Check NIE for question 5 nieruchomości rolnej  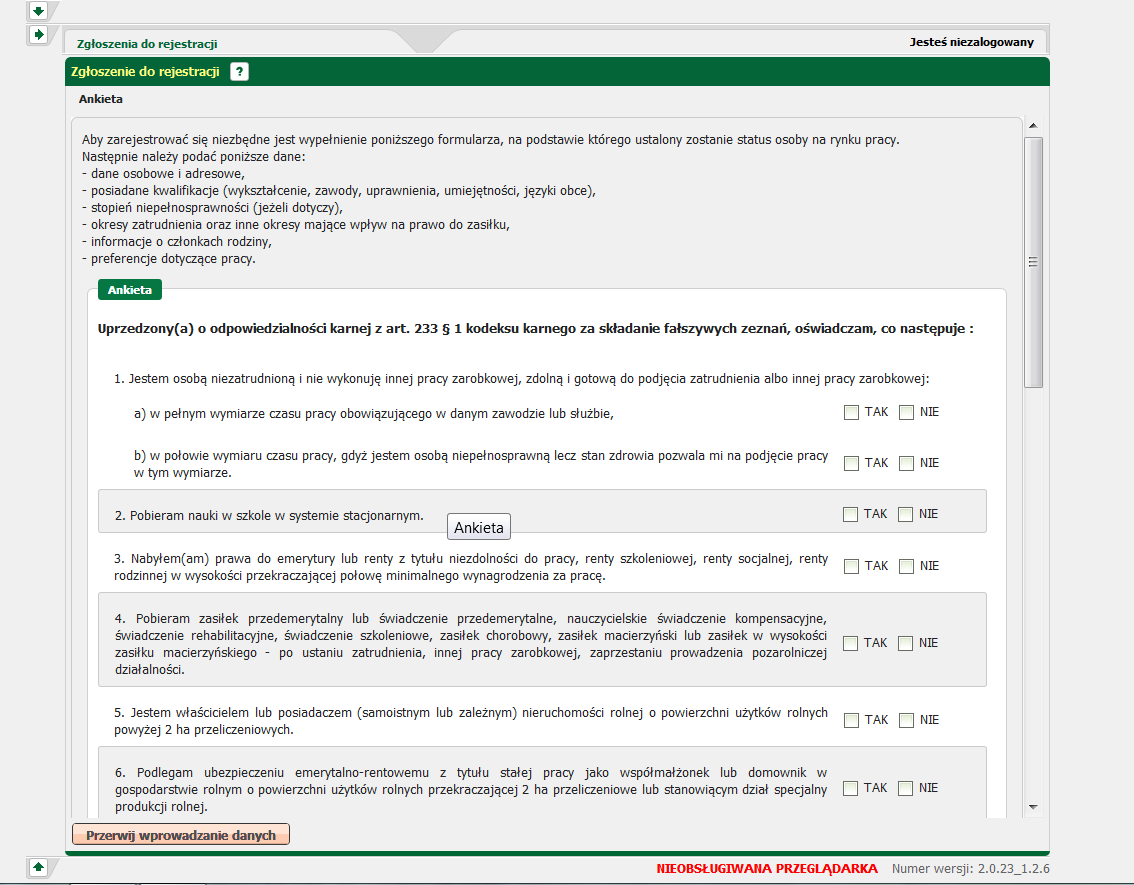[x=906, y=720]
